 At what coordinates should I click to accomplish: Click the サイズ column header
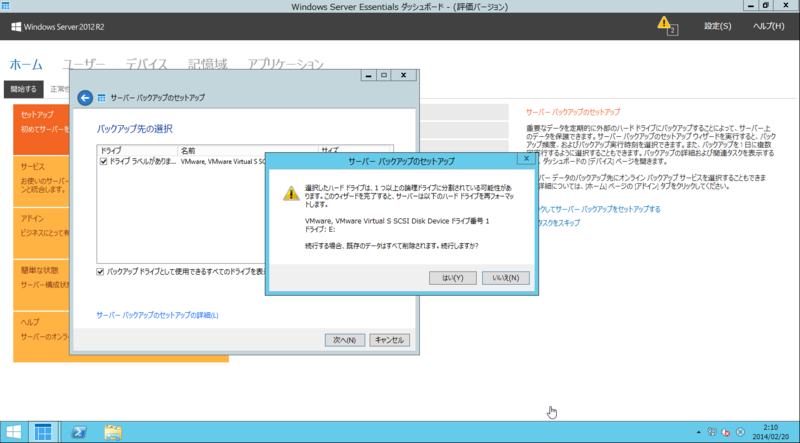coord(356,151)
